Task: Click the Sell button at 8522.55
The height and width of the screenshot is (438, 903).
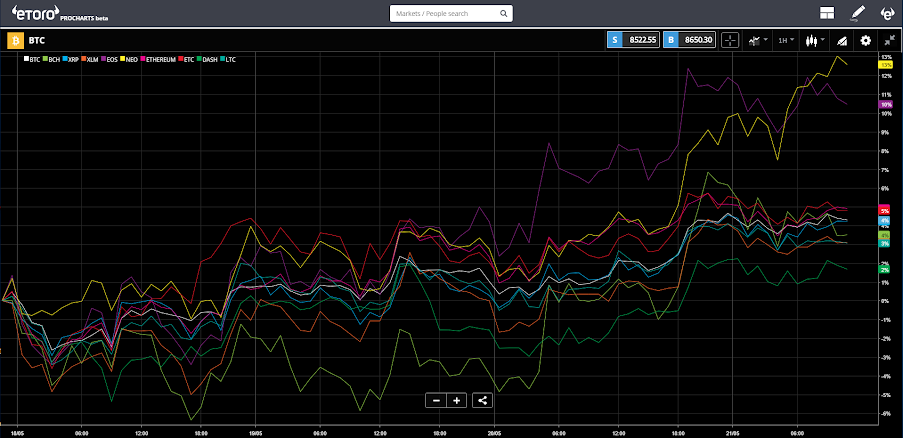Action: tap(633, 40)
